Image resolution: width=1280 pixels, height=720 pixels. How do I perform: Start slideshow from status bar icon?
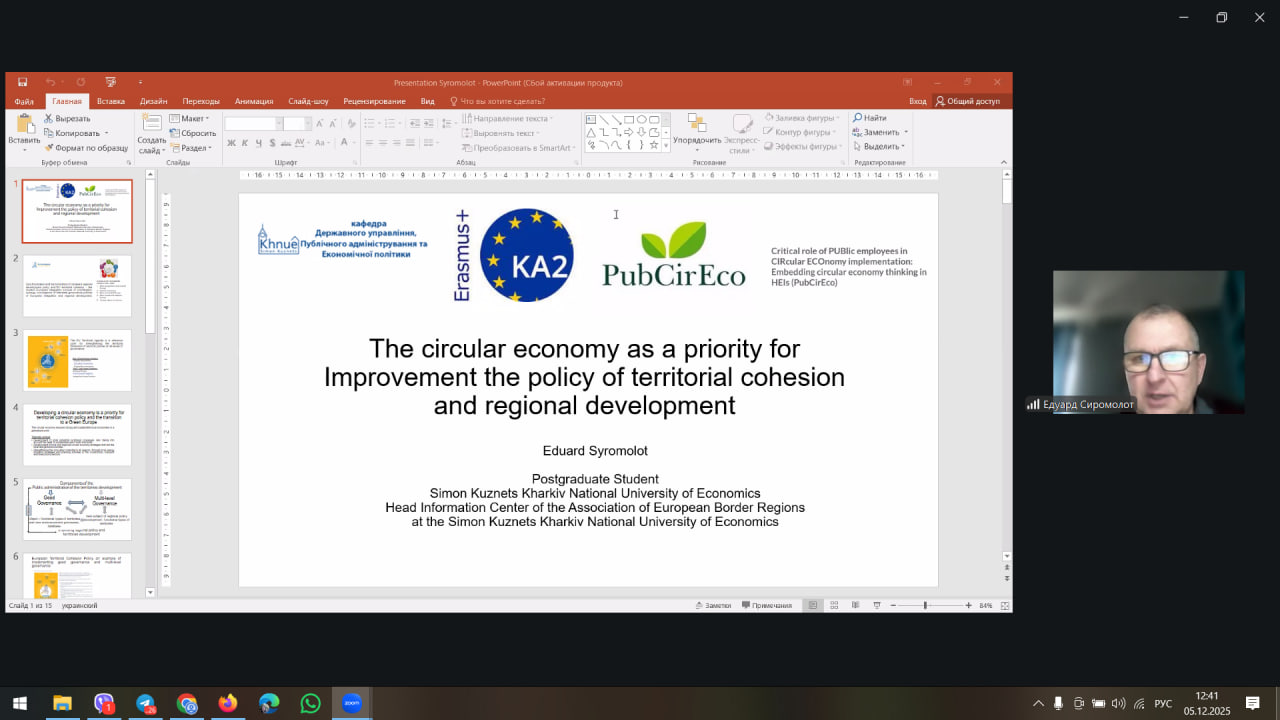point(877,605)
